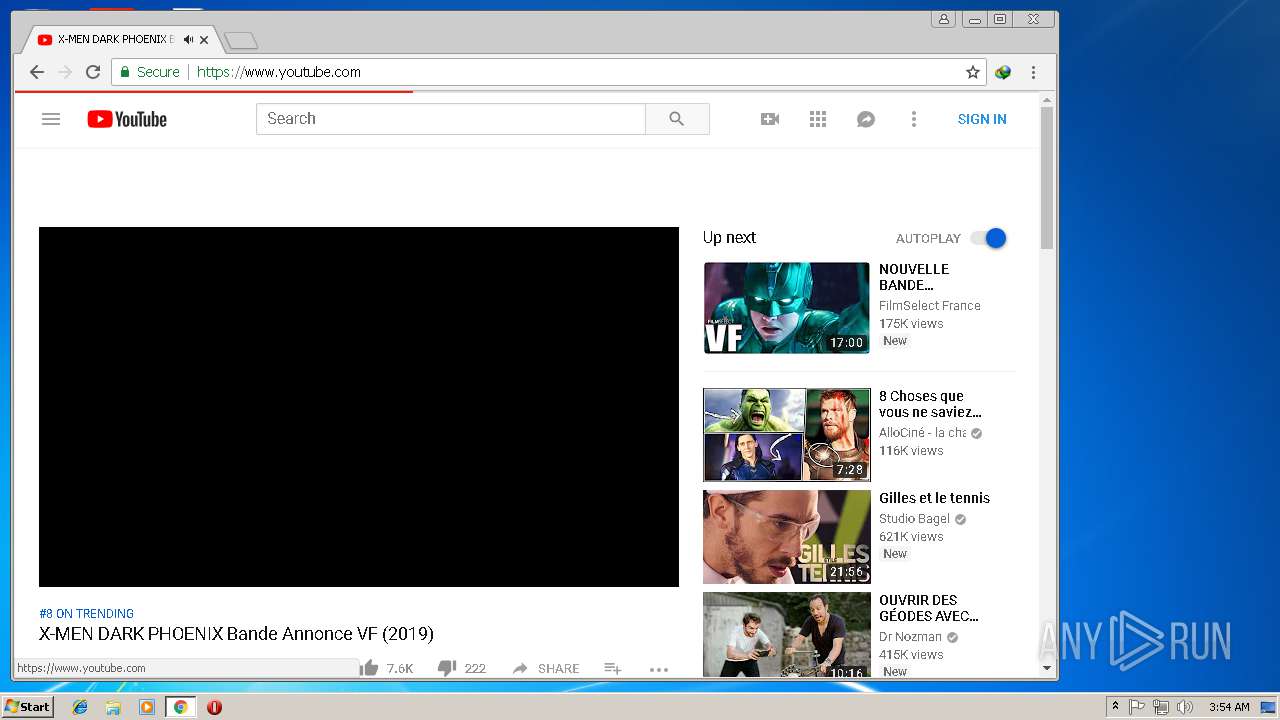
Task: Open a new Chrome tab
Action: (x=241, y=40)
